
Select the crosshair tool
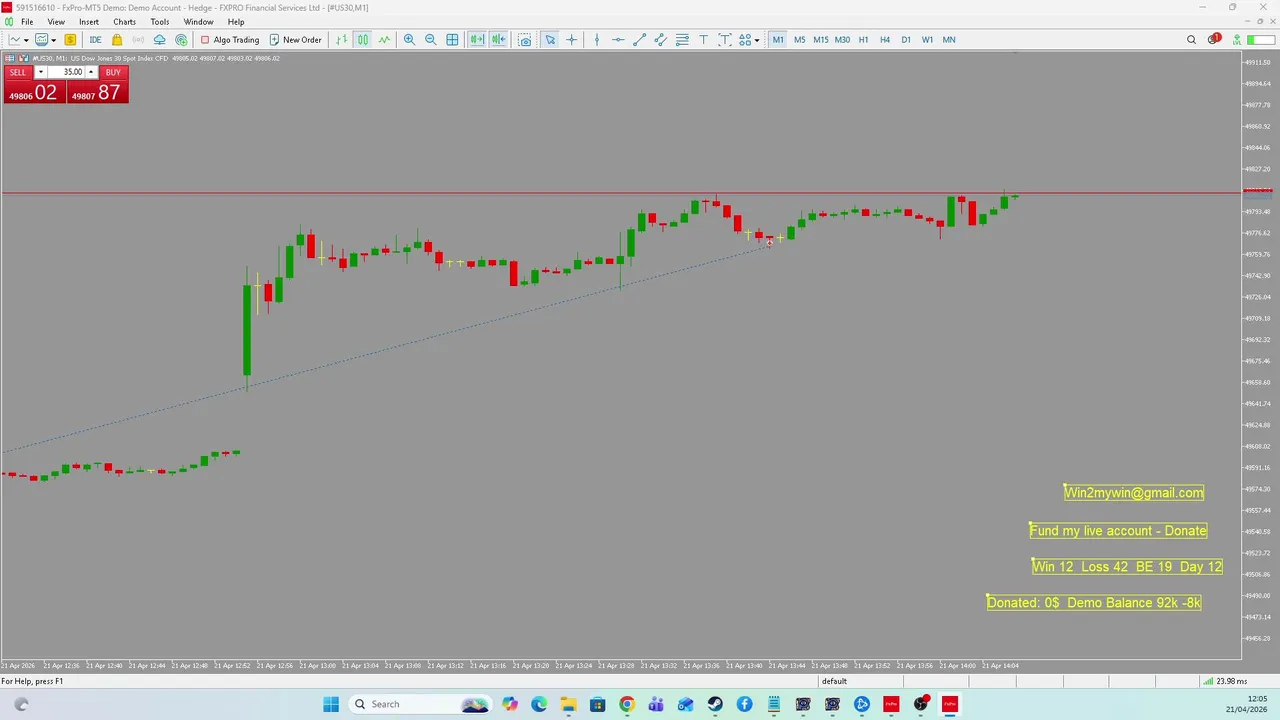tap(572, 40)
